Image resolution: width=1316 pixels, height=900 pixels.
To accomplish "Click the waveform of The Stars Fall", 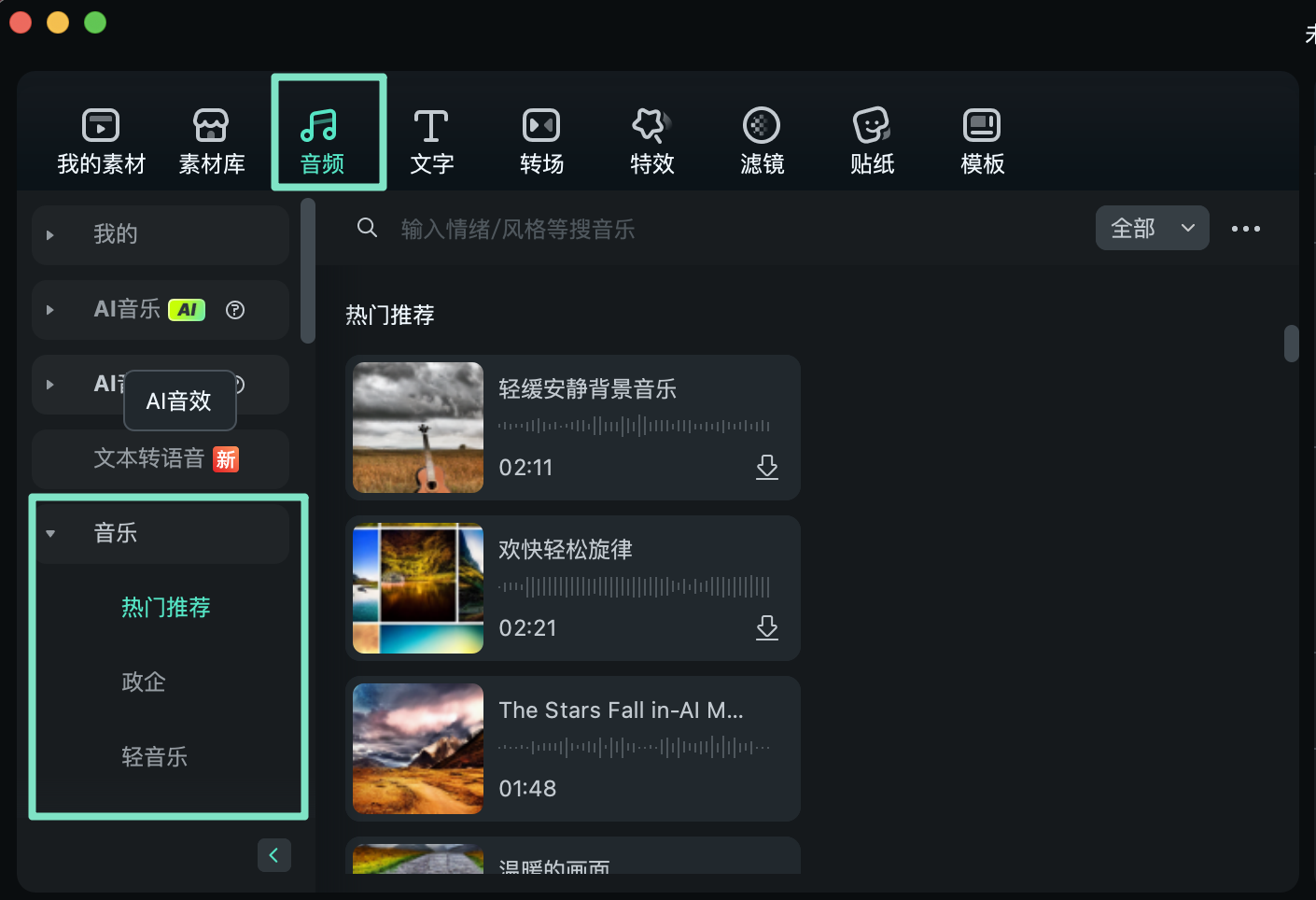I will coord(635,747).
